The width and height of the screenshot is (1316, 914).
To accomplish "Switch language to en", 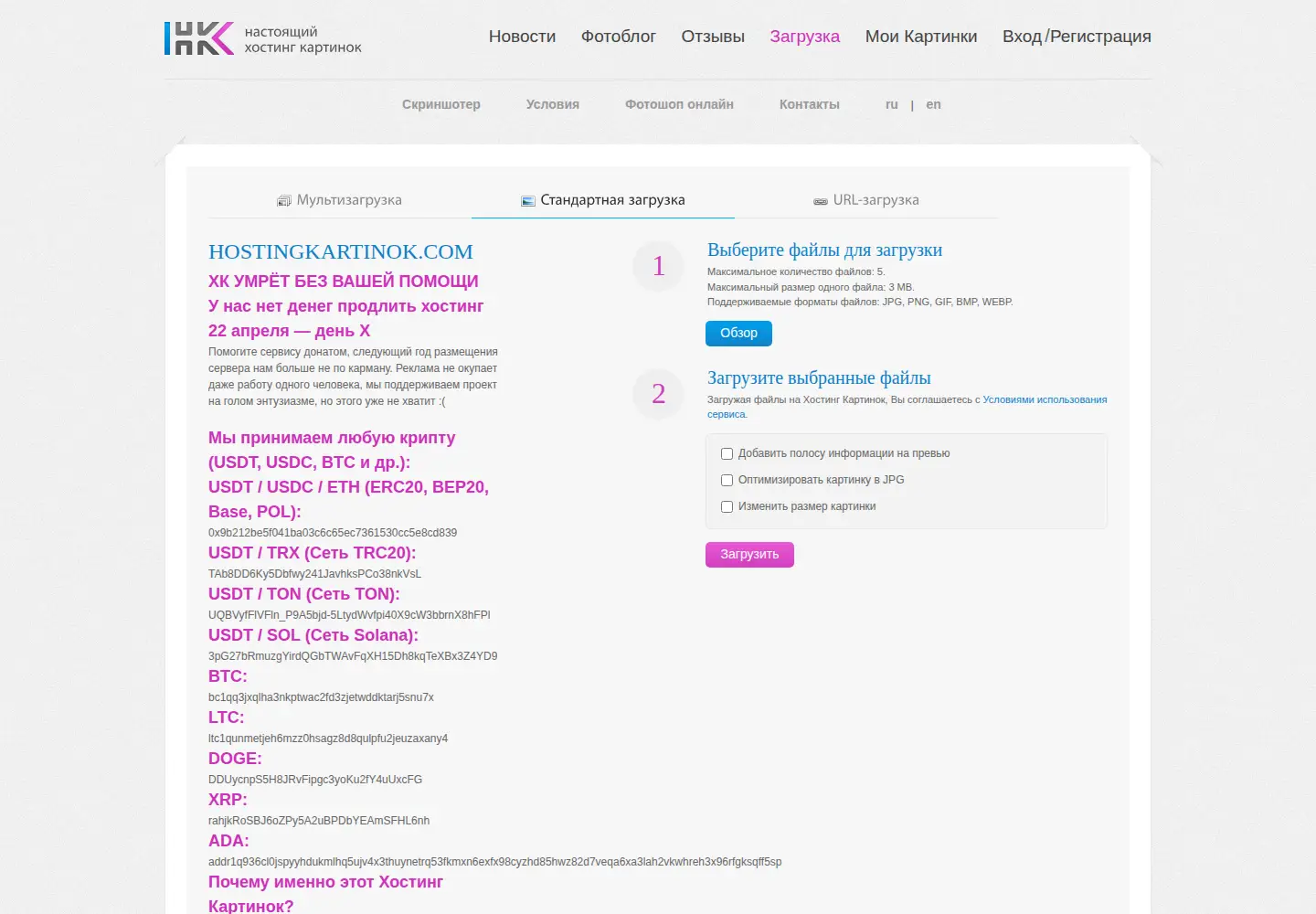I will [x=933, y=104].
